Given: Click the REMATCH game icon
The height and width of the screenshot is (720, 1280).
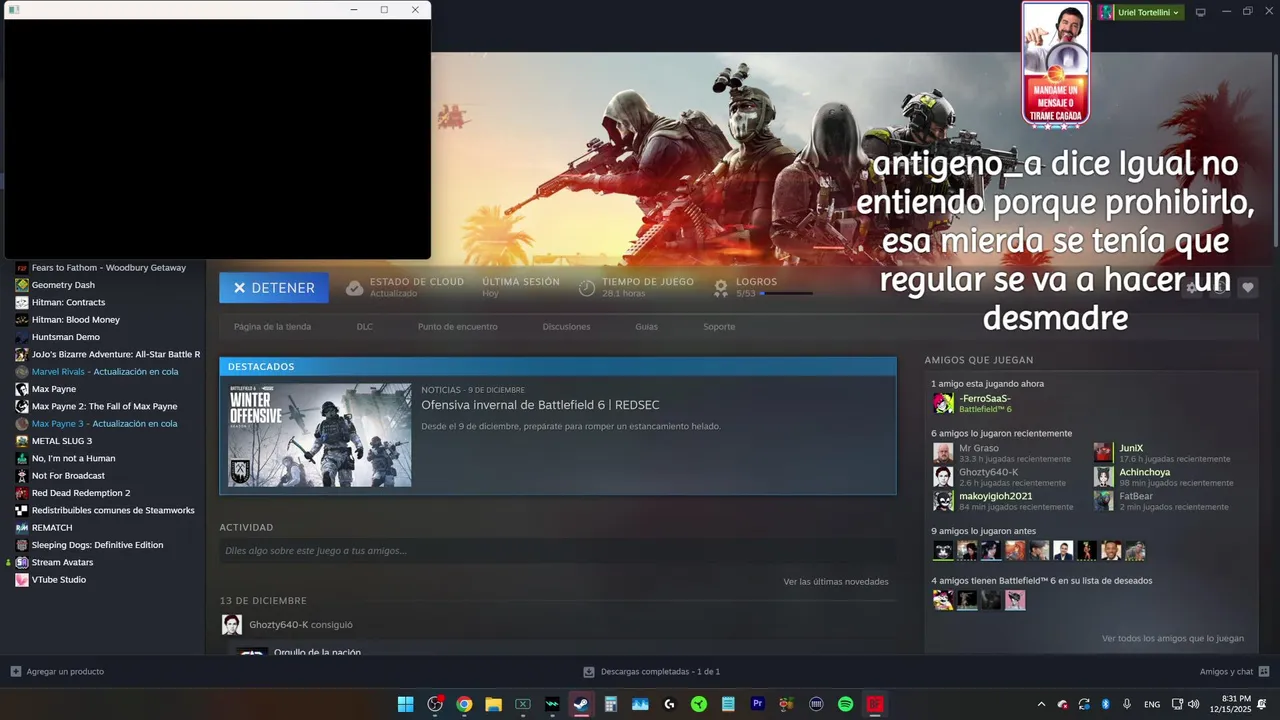Looking at the screenshot, I should tap(22, 528).
